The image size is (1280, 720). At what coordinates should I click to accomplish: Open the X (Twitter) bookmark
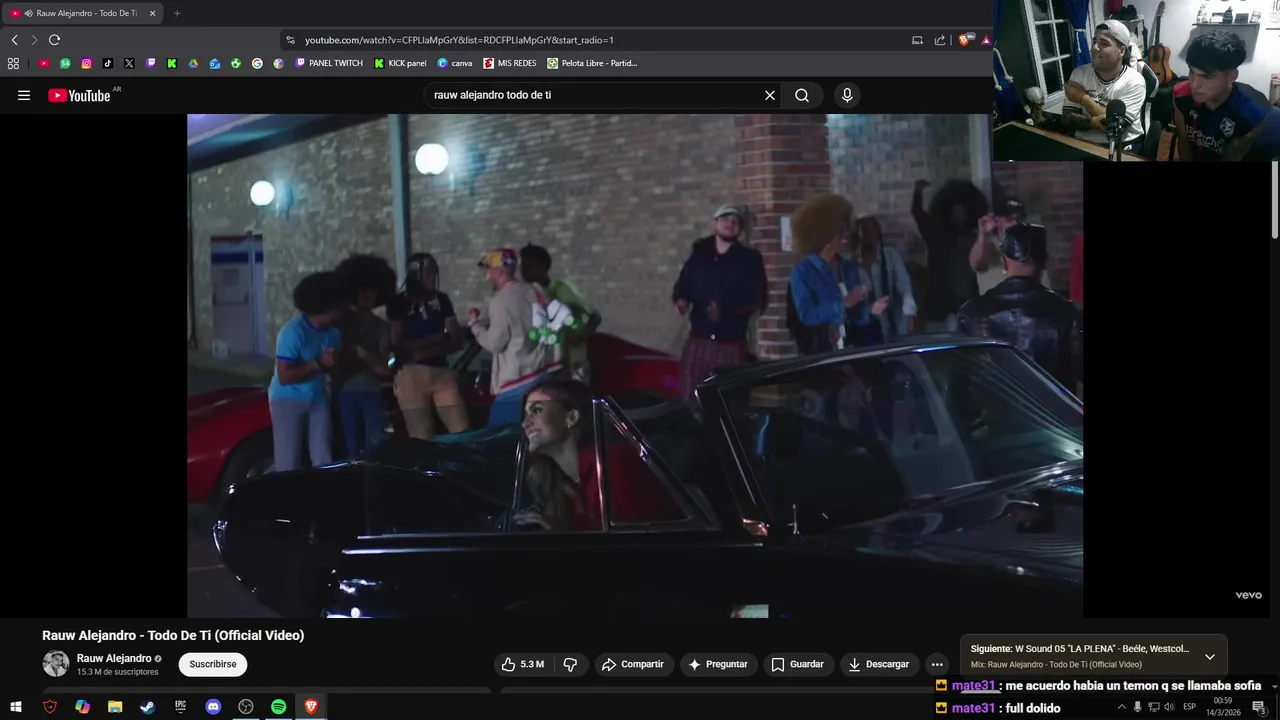click(x=129, y=63)
